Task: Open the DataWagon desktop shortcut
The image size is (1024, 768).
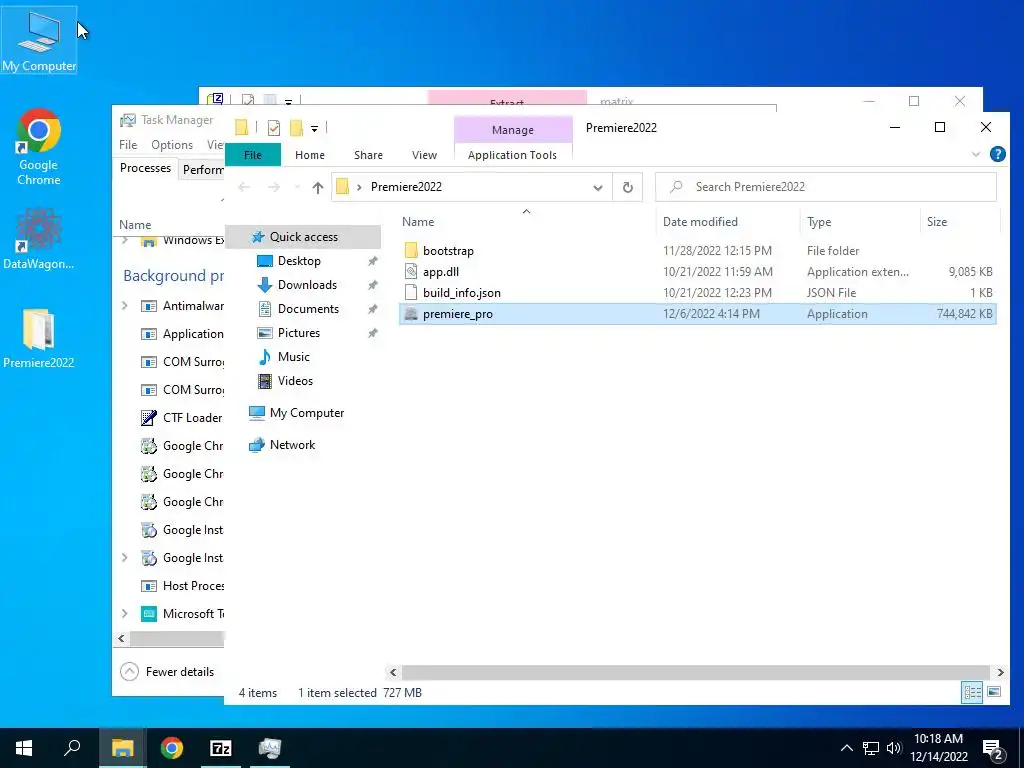Action: 39,238
